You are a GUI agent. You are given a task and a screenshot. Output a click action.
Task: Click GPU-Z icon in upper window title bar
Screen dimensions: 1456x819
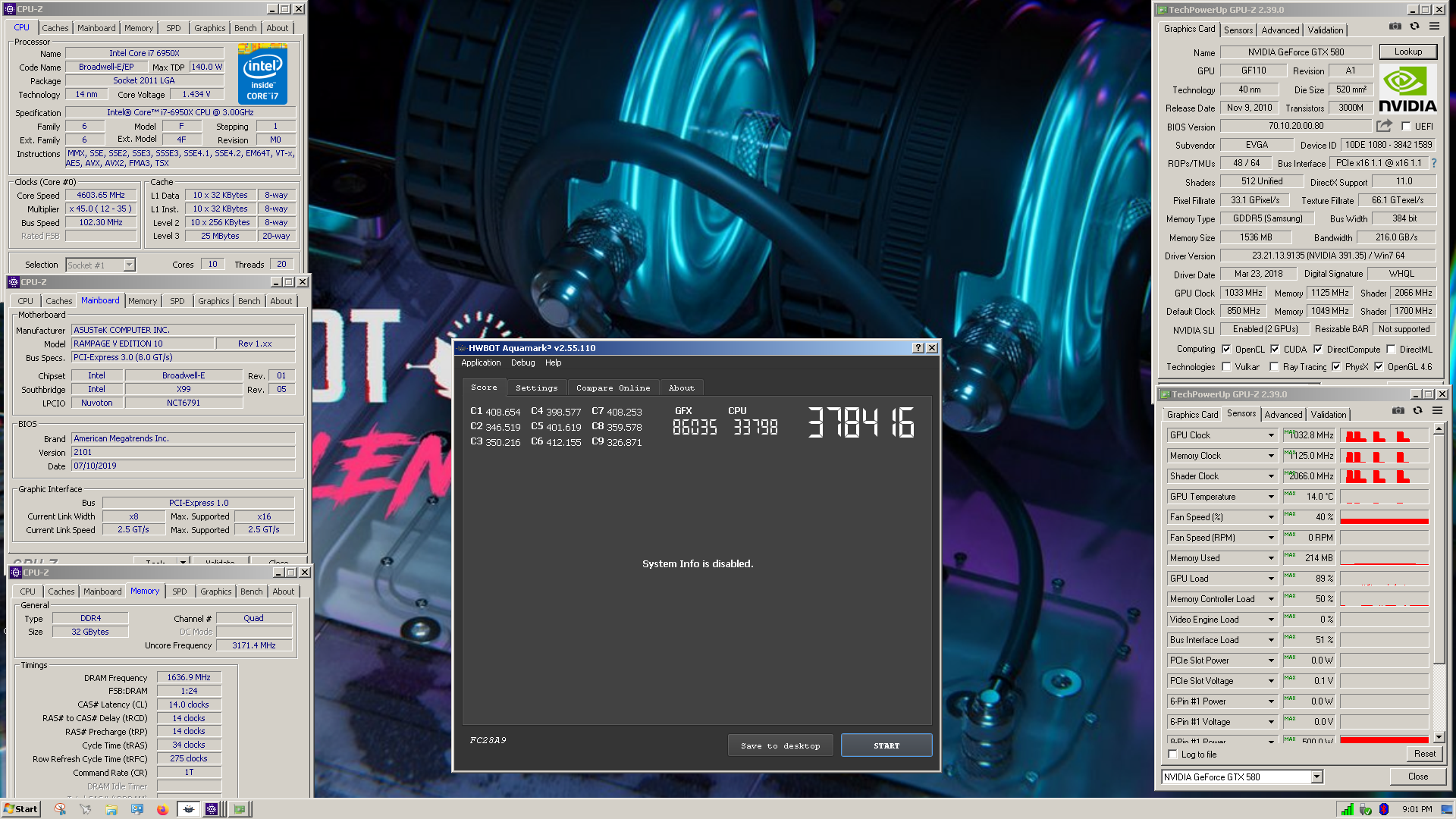point(1162,10)
